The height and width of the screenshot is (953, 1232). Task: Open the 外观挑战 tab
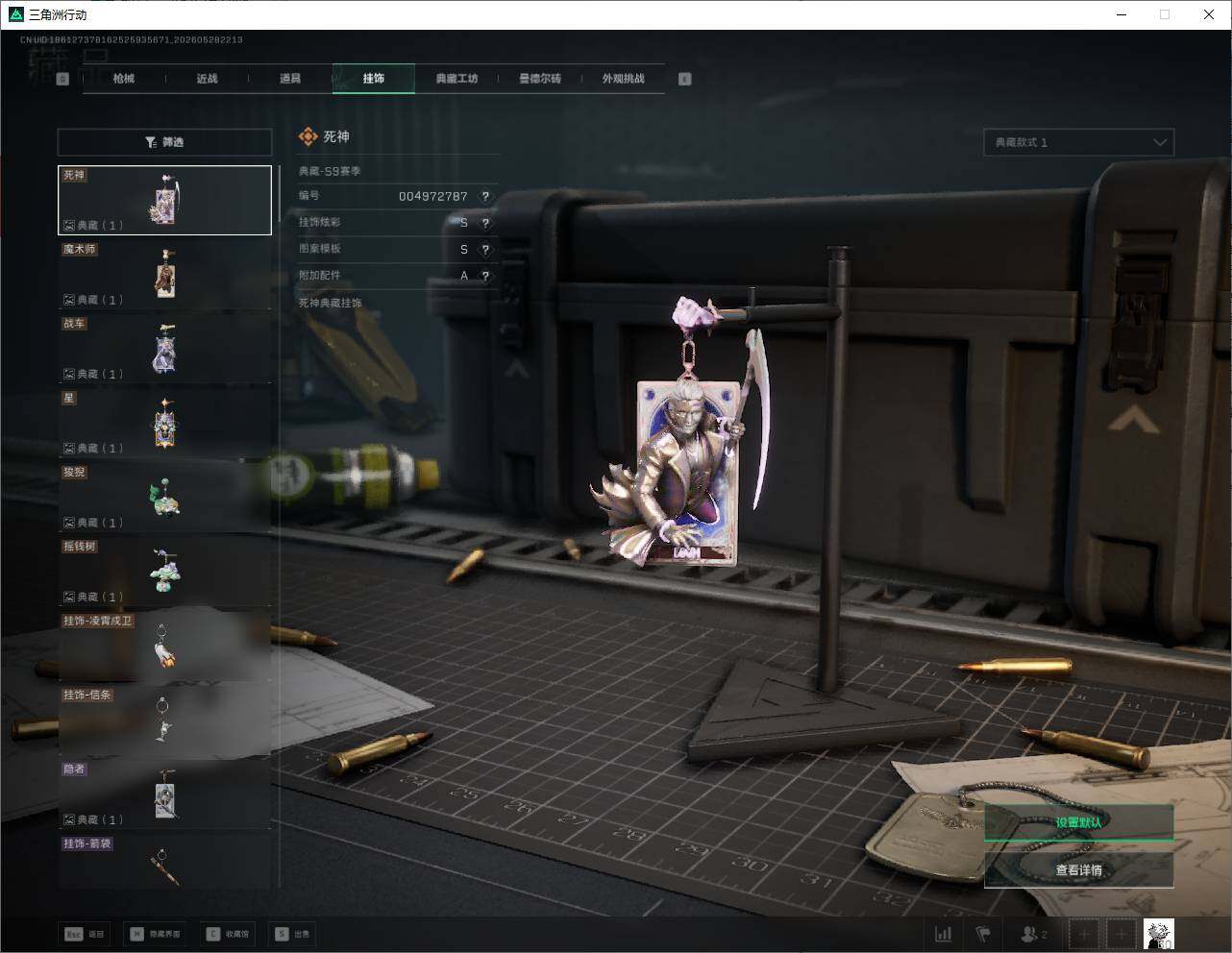click(x=624, y=79)
